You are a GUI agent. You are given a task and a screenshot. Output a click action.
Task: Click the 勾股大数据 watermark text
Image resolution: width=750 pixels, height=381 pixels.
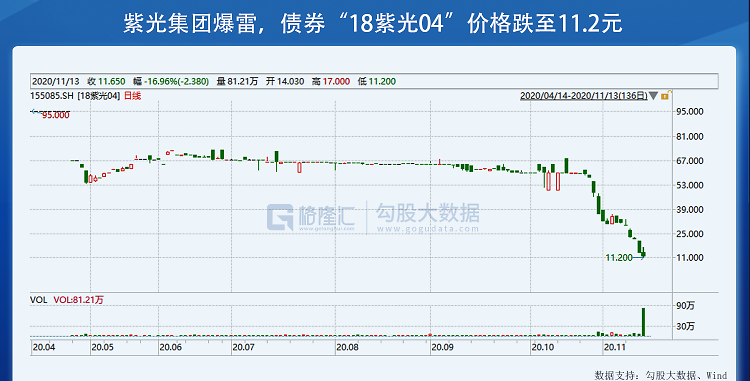coord(428,213)
